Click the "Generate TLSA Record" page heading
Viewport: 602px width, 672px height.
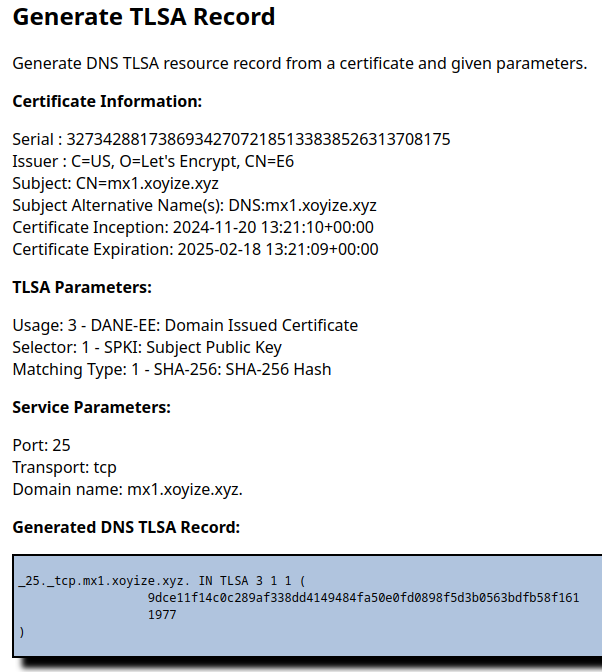143,18
